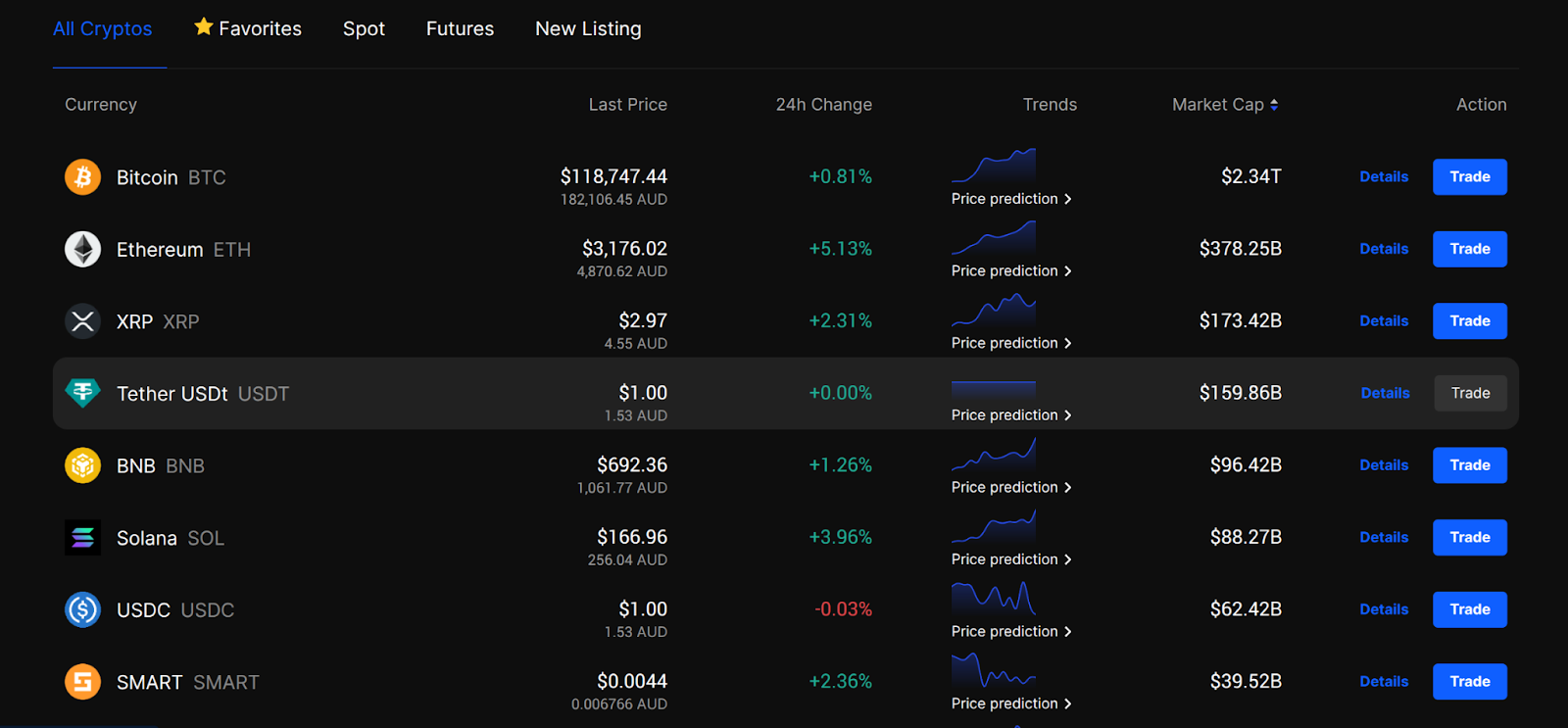This screenshot has height=728, width=1568.
Task: Open USDC trend sparkline chart
Action: [994, 598]
